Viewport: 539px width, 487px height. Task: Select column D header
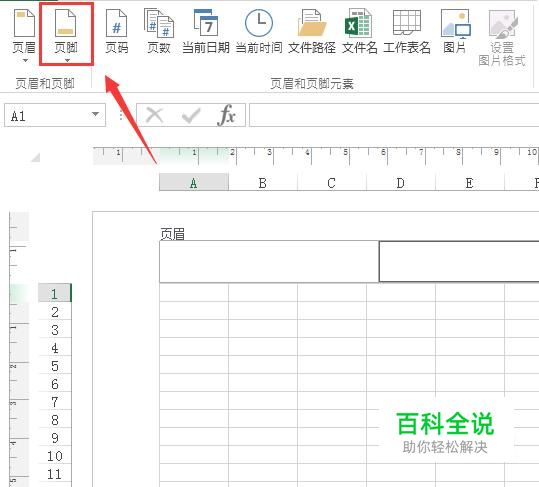[401, 182]
